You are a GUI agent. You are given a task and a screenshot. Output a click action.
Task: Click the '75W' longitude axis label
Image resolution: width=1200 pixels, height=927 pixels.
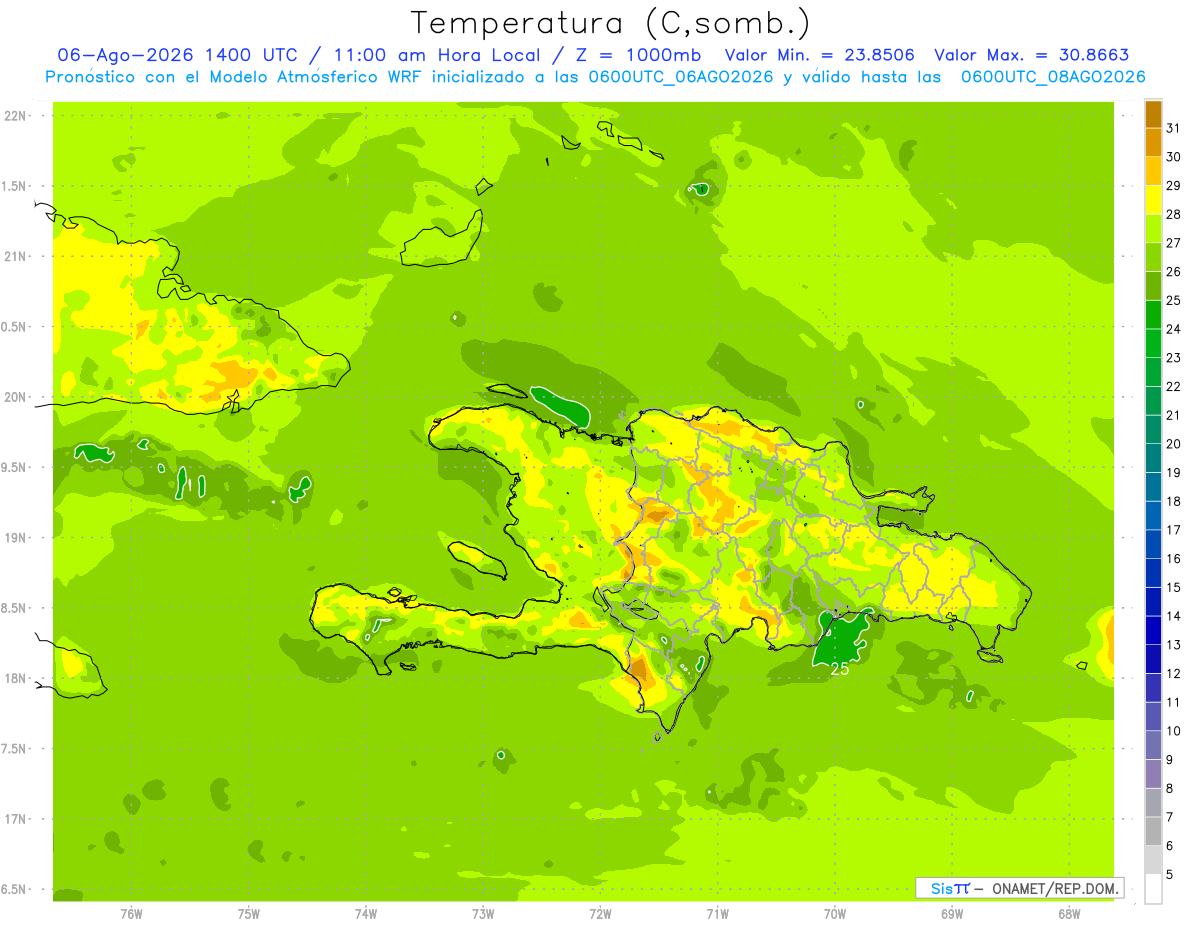249,914
